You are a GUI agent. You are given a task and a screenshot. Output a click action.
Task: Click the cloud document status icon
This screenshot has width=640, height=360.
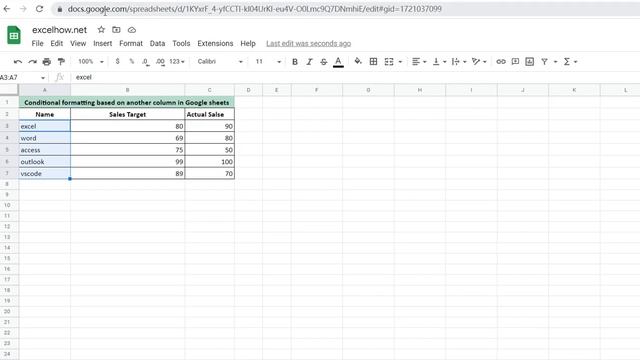[132, 30]
